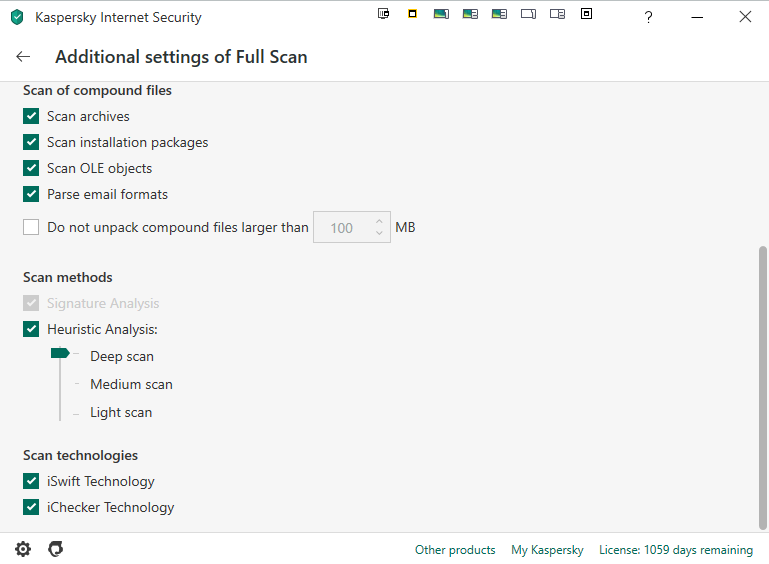This screenshot has height=564, width=769.
Task: Disable Heuristic Analysis checkbox
Action: pos(31,329)
